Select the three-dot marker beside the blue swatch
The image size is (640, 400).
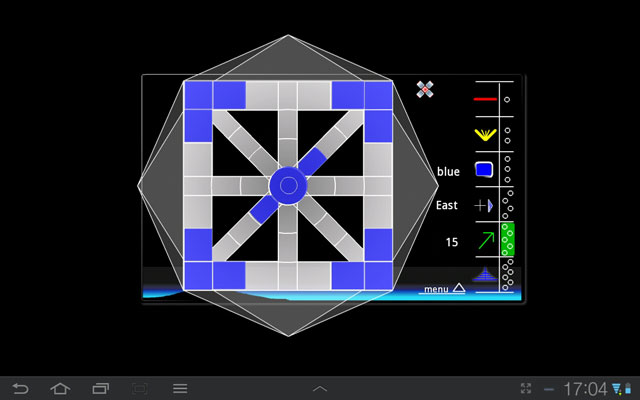pos(507,169)
